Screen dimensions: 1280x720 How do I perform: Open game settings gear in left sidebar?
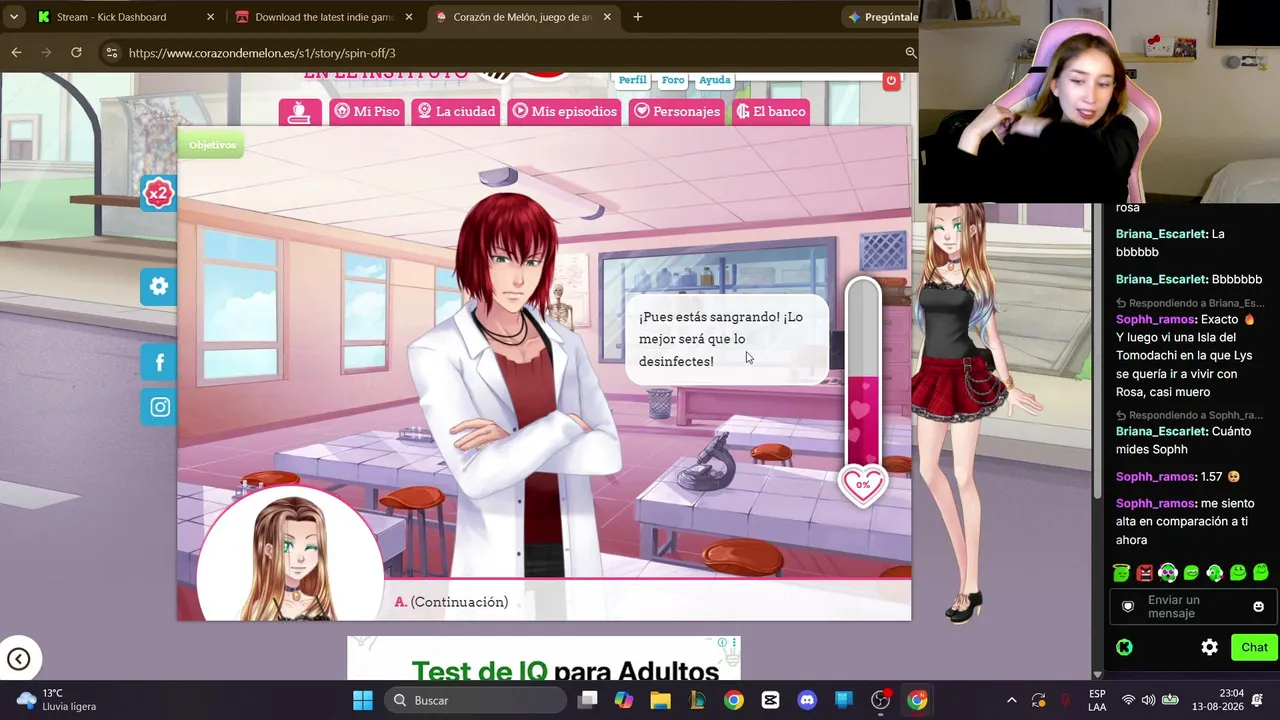159,287
